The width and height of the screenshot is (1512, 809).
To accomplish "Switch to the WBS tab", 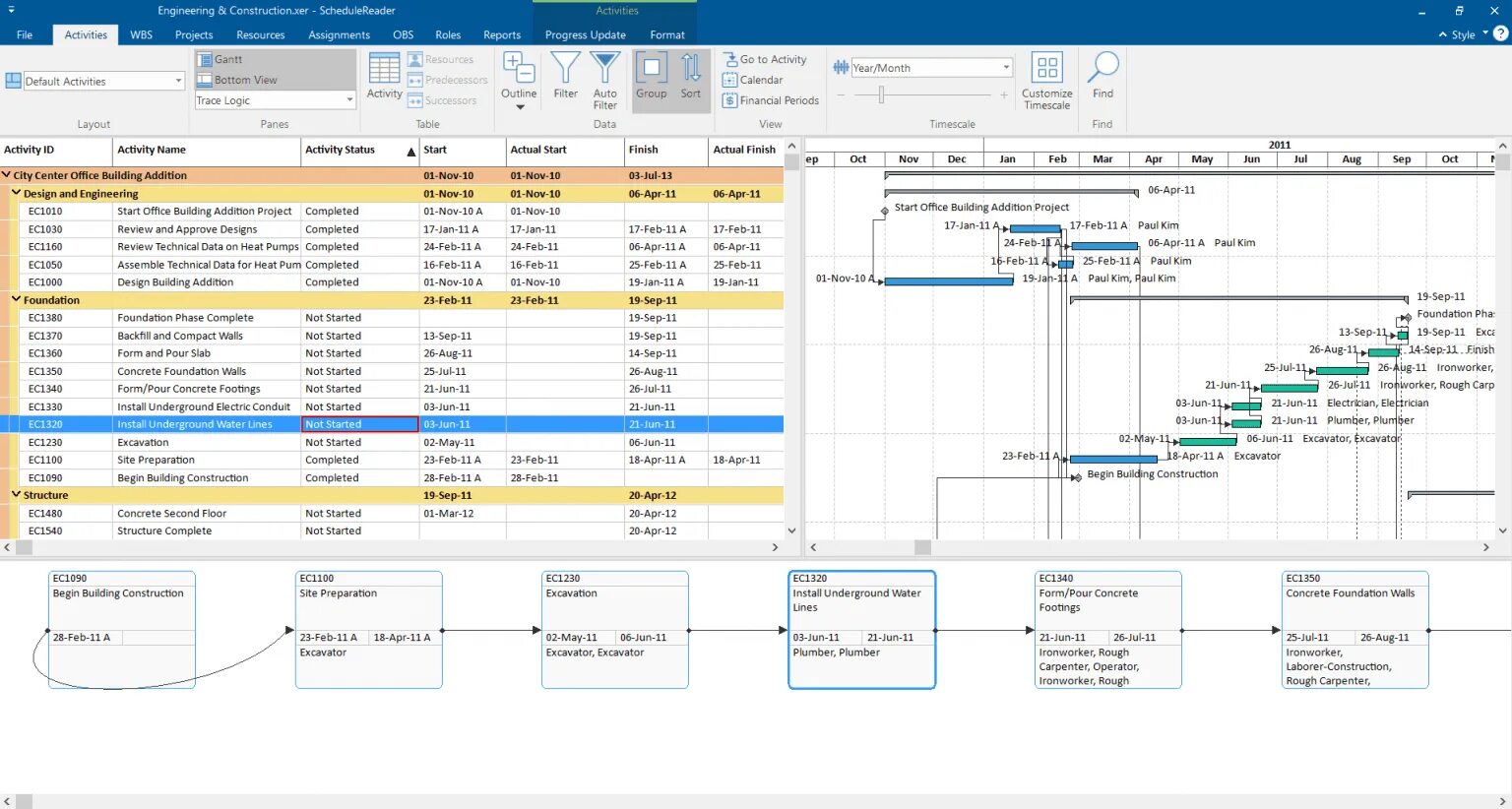I will (x=142, y=34).
